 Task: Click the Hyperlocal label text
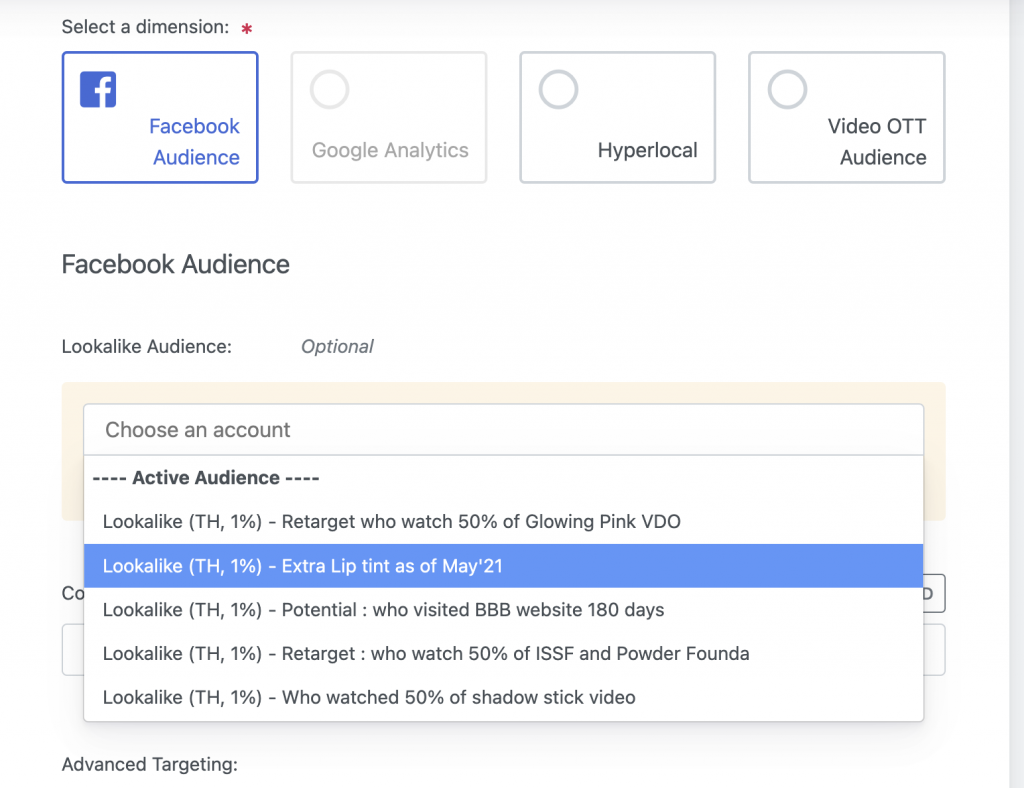click(647, 150)
